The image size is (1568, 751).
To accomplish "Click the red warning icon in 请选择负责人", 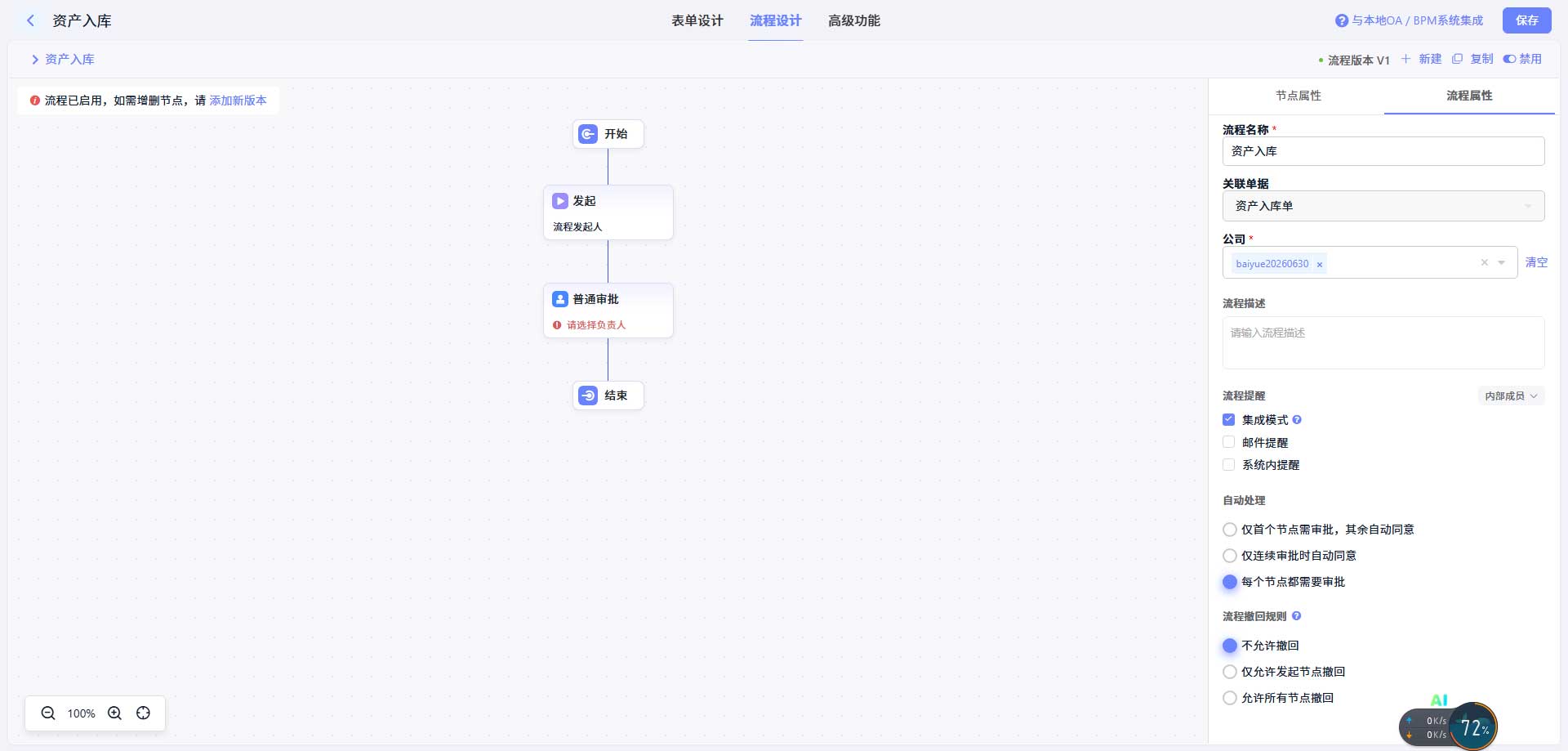I will point(558,325).
